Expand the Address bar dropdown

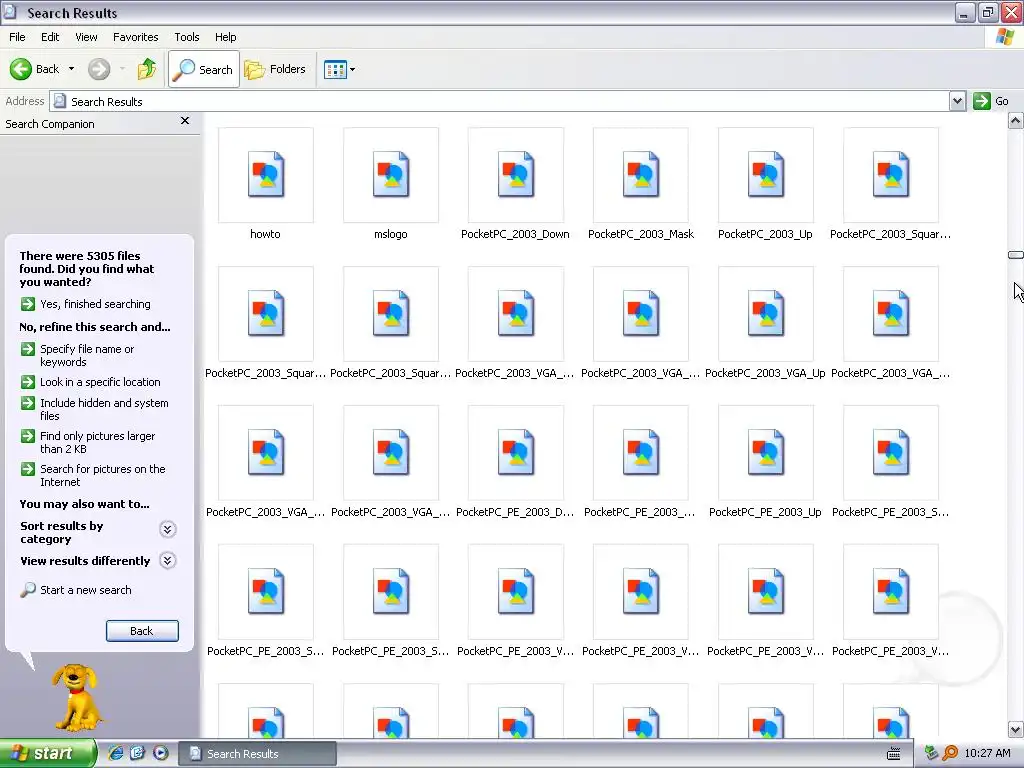click(957, 101)
